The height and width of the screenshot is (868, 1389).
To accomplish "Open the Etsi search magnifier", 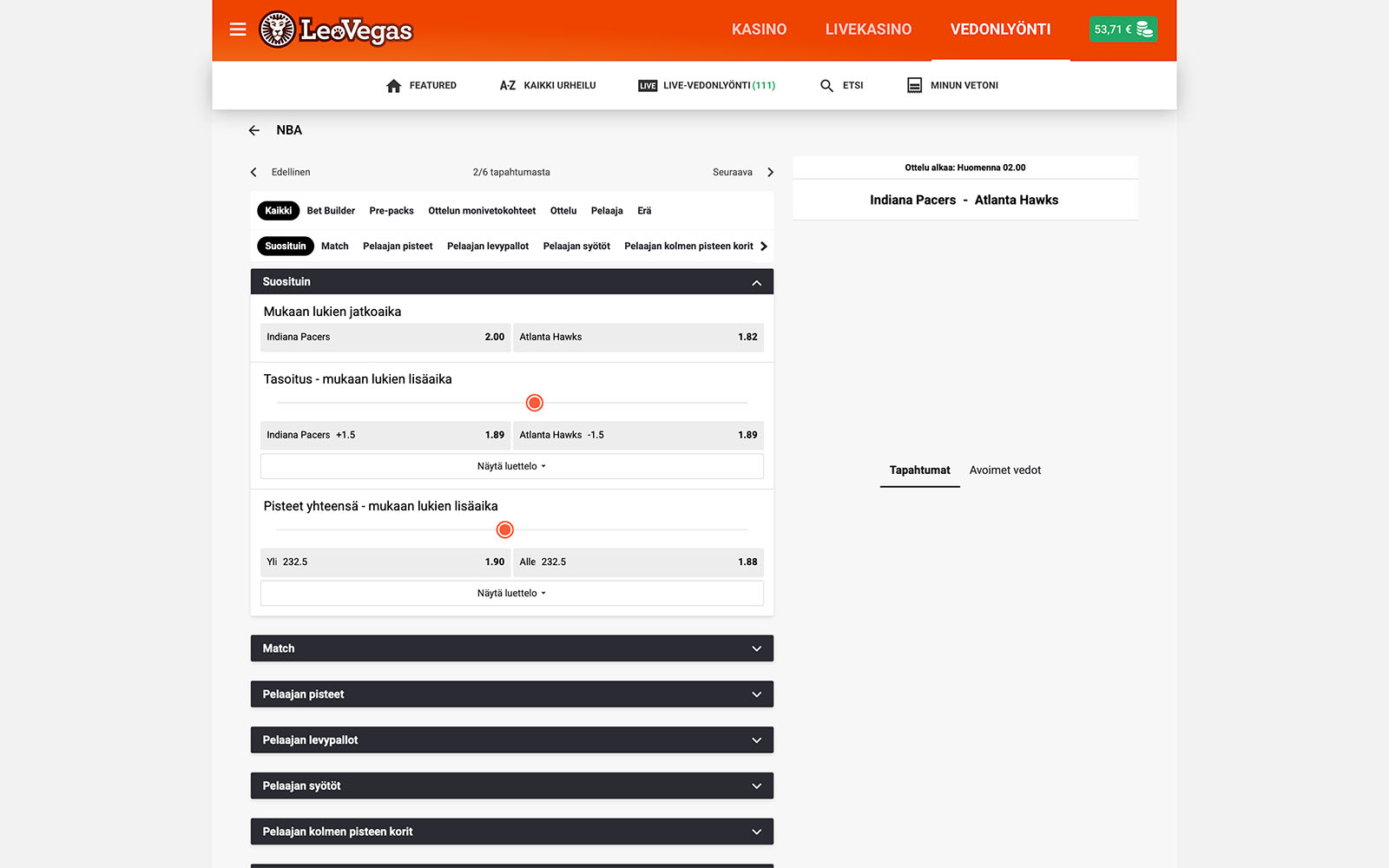I will click(826, 86).
